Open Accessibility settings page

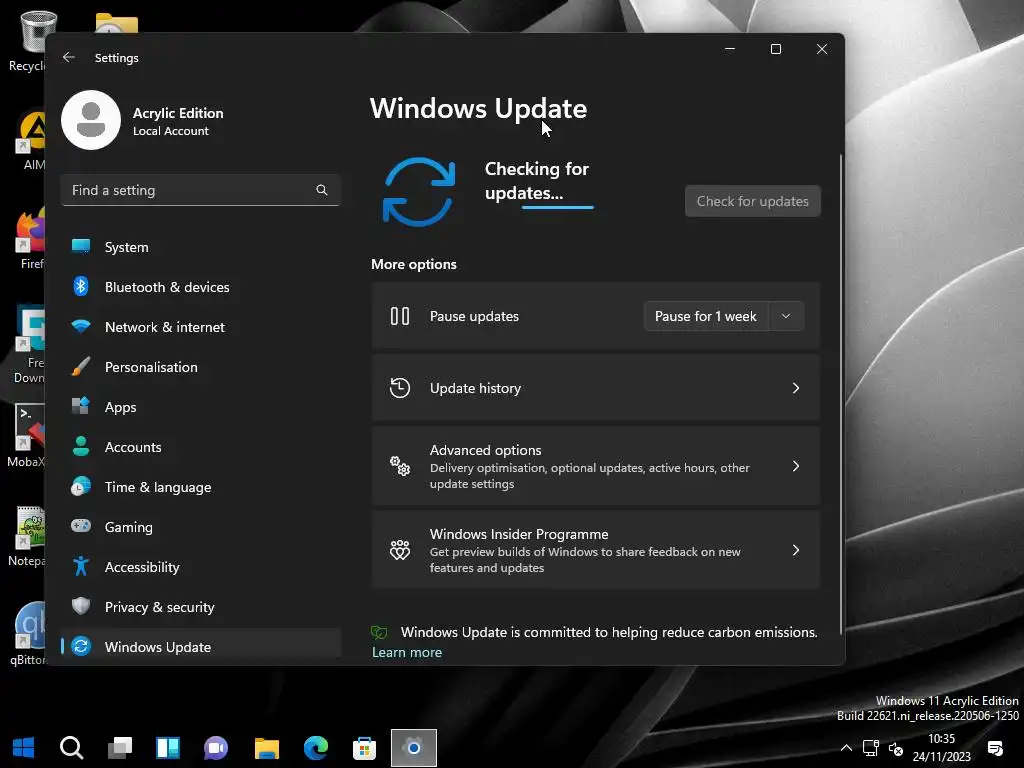(200, 567)
